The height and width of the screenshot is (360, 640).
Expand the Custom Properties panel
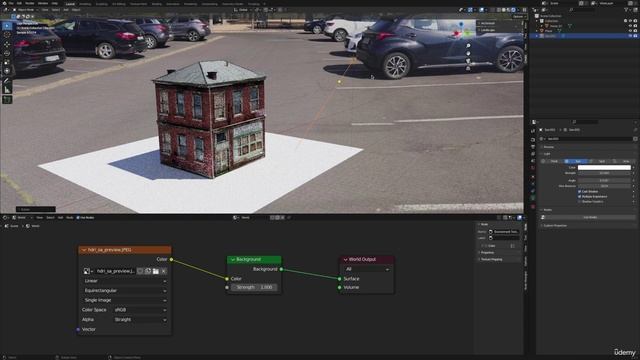555,225
